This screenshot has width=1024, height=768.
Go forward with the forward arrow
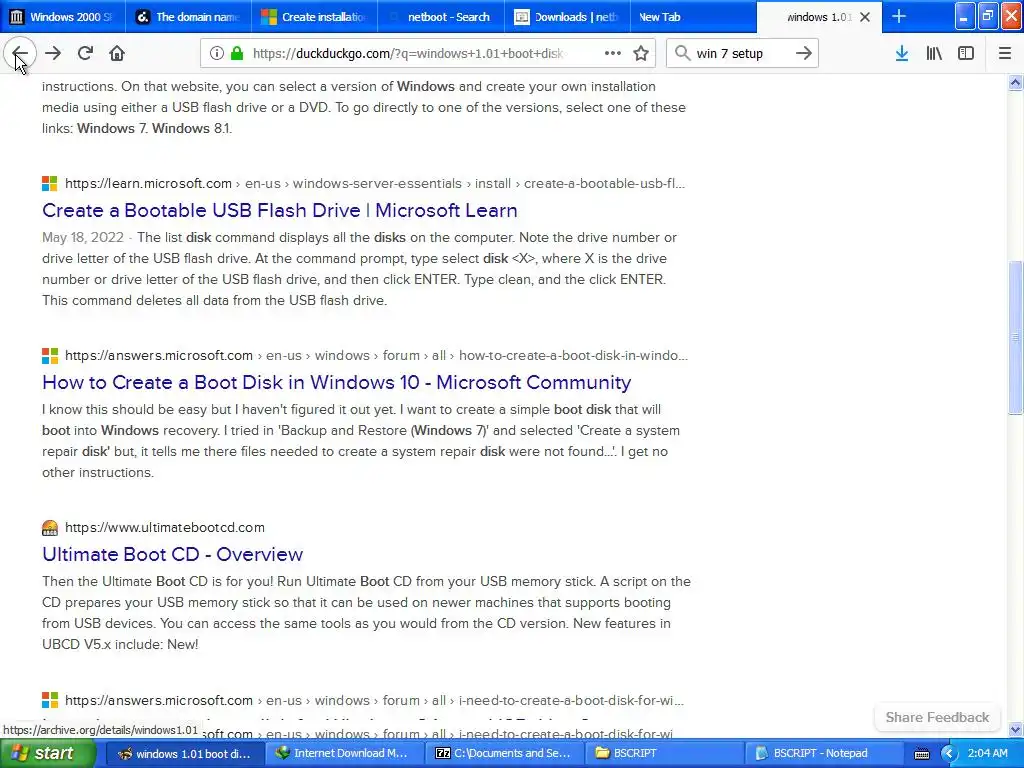point(53,54)
